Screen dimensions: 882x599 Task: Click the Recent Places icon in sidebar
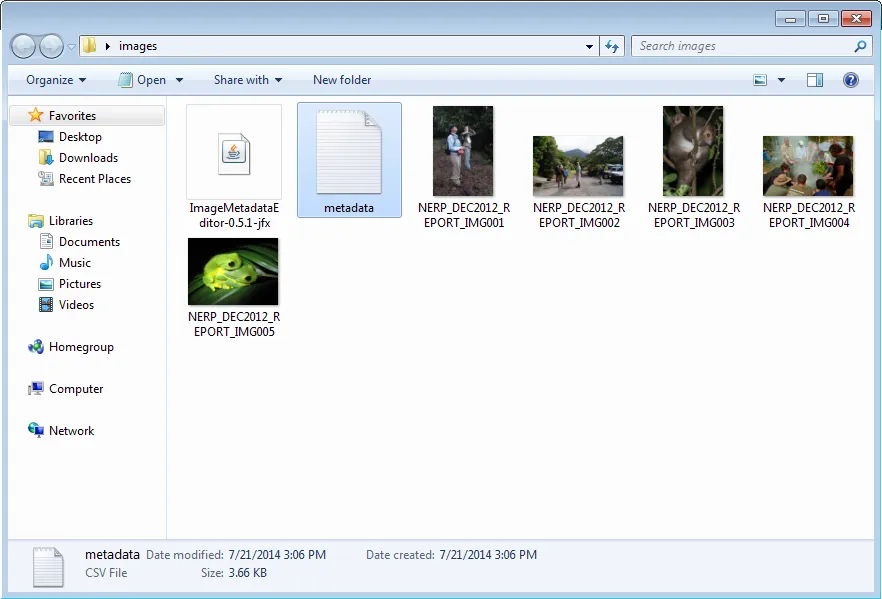tap(46, 178)
